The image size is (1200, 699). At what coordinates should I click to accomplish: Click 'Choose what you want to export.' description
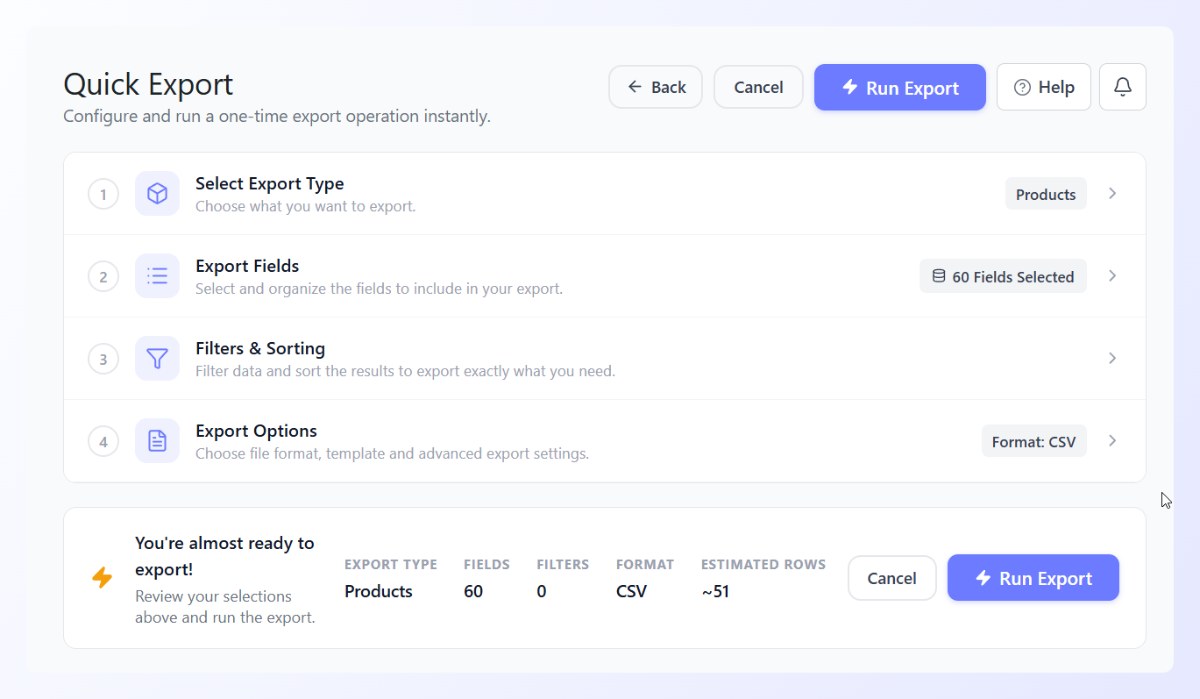[x=305, y=206]
